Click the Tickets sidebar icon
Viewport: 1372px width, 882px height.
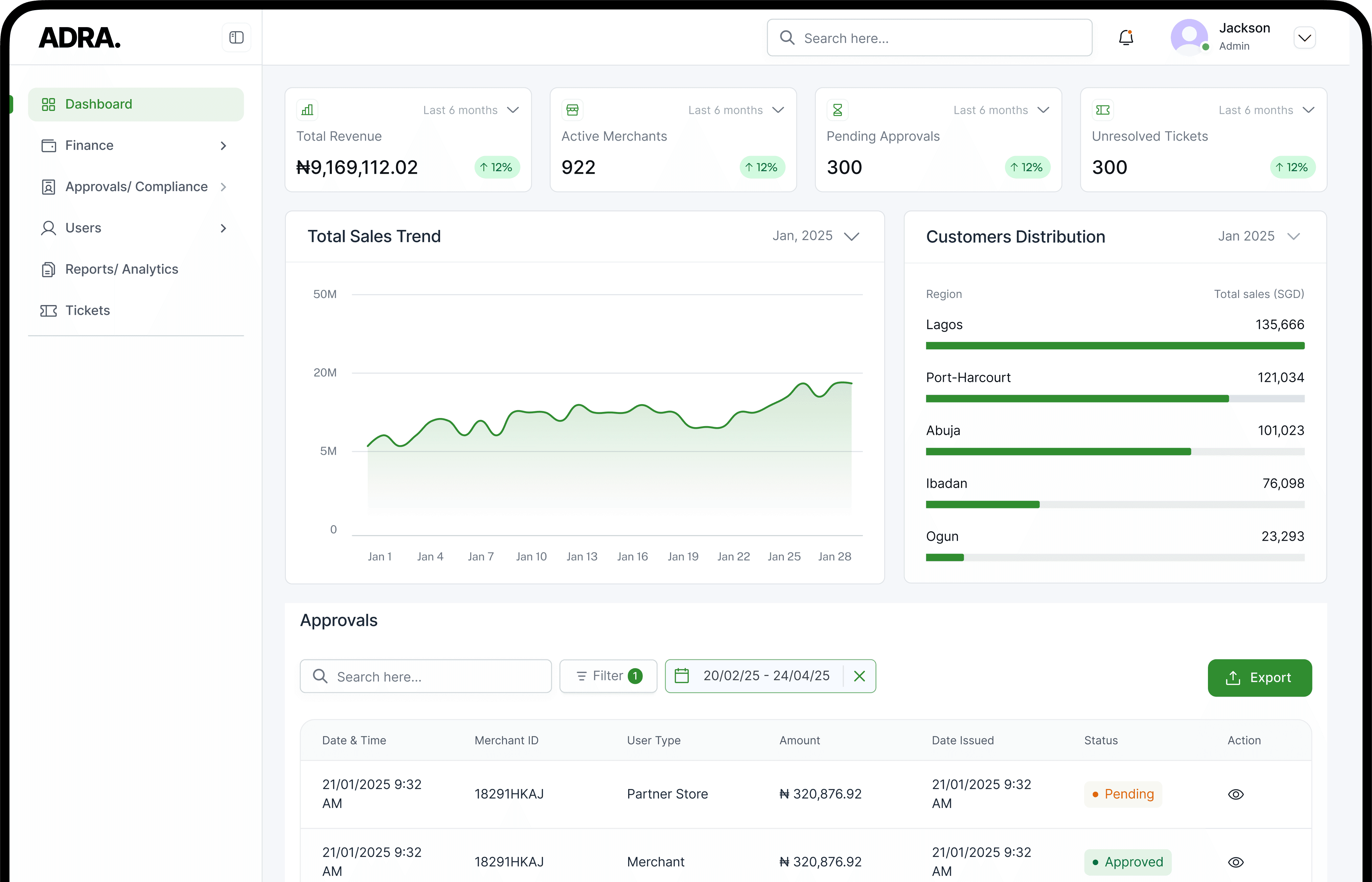[49, 310]
